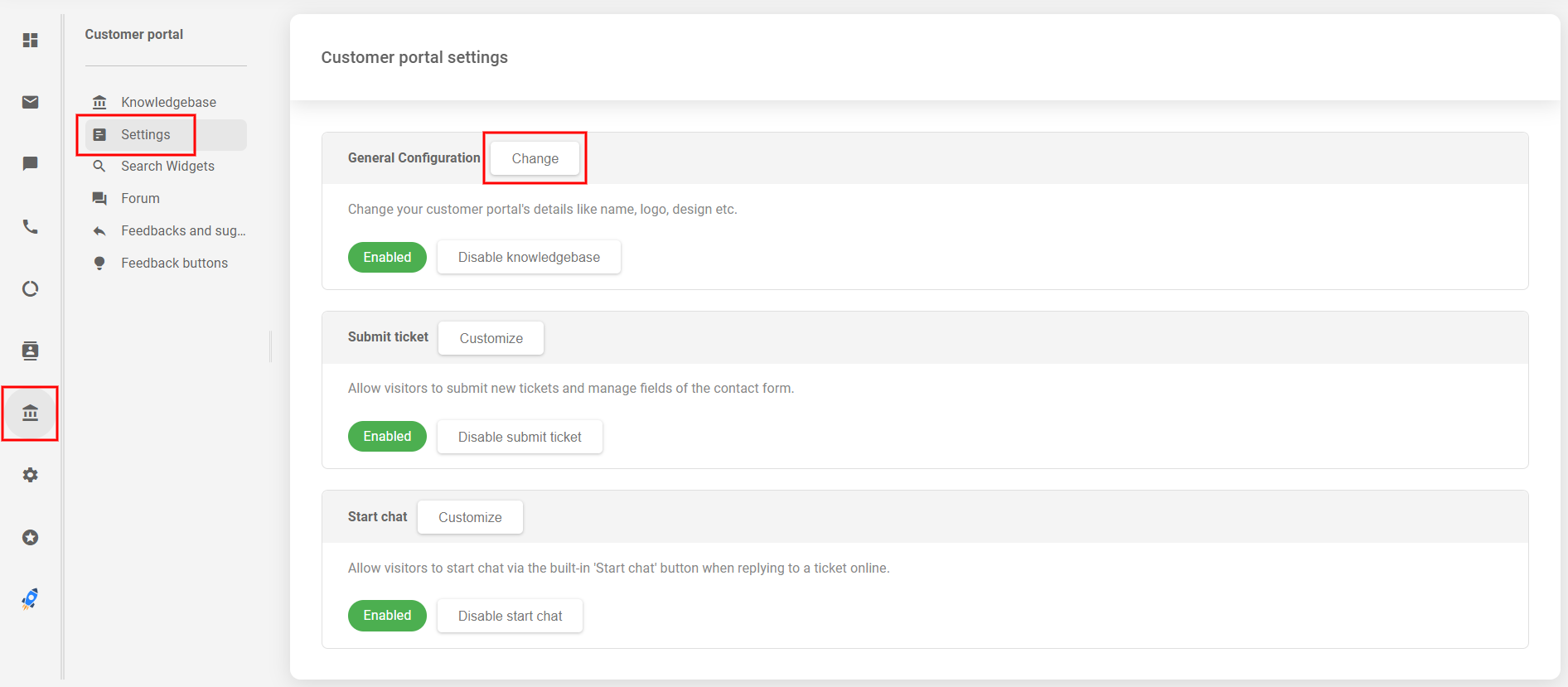Open the Tickets envelope icon

pyautogui.click(x=31, y=102)
